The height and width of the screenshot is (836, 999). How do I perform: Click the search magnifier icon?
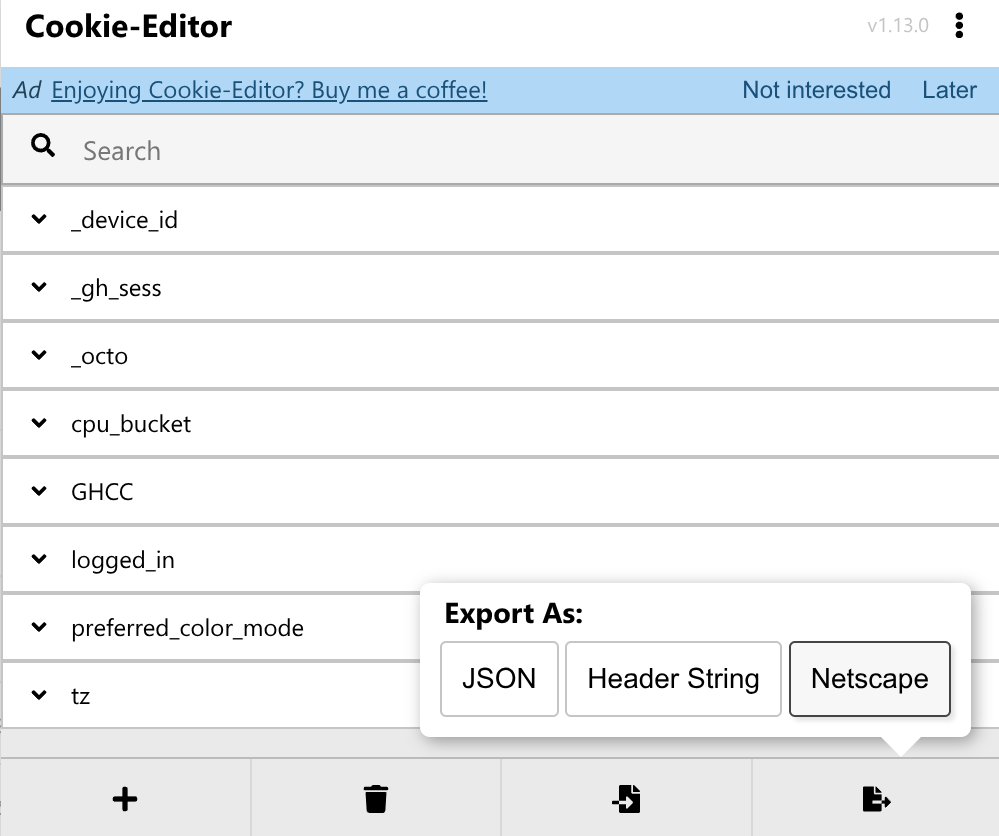tap(43, 146)
